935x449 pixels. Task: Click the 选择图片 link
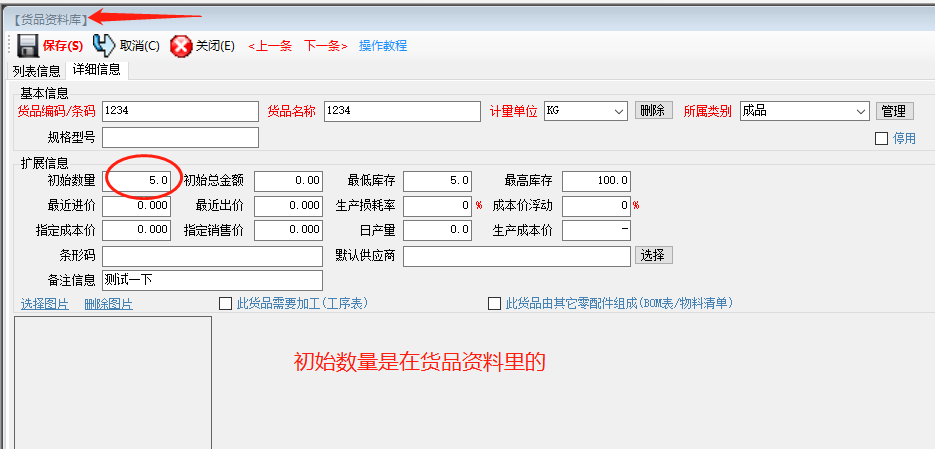pyautogui.click(x=45, y=304)
